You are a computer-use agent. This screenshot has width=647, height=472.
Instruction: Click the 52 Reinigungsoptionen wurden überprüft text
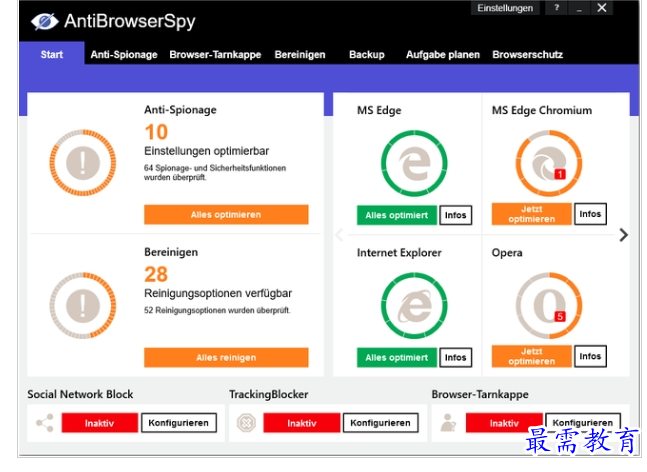217,310
